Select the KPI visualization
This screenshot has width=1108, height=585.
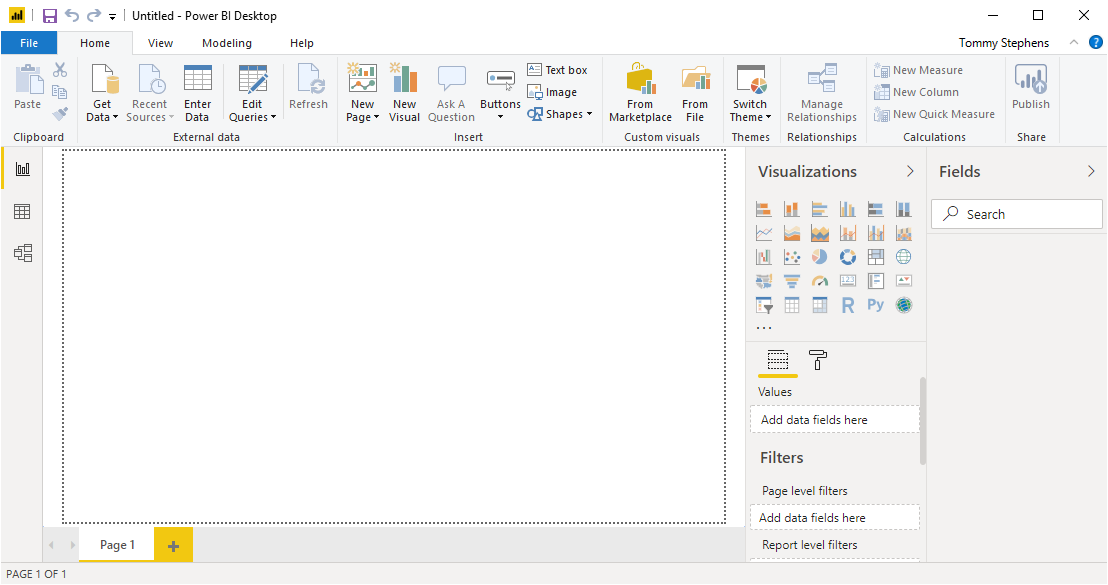click(903, 281)
